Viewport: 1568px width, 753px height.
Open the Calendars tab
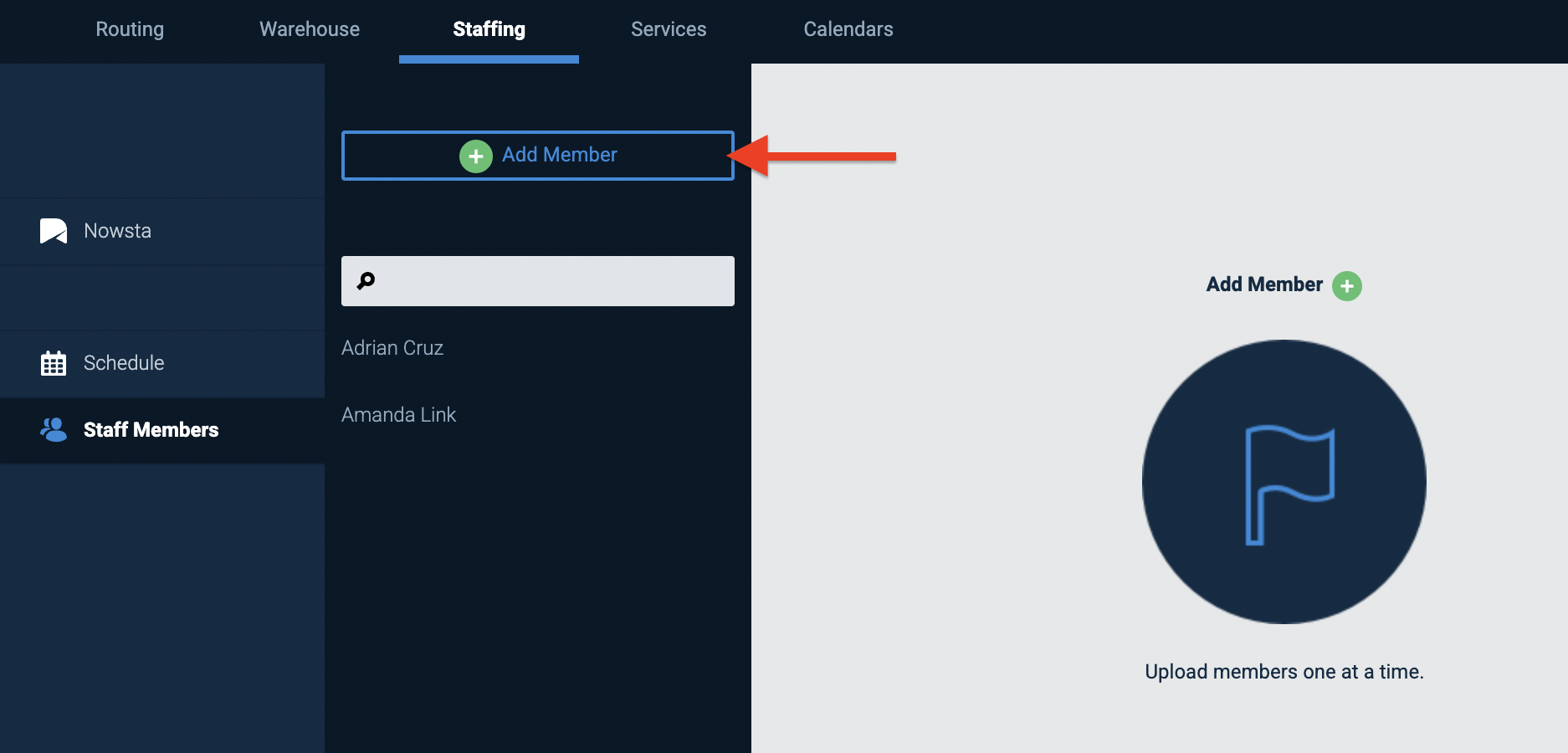pyautogui.click(x=848, y=29)
